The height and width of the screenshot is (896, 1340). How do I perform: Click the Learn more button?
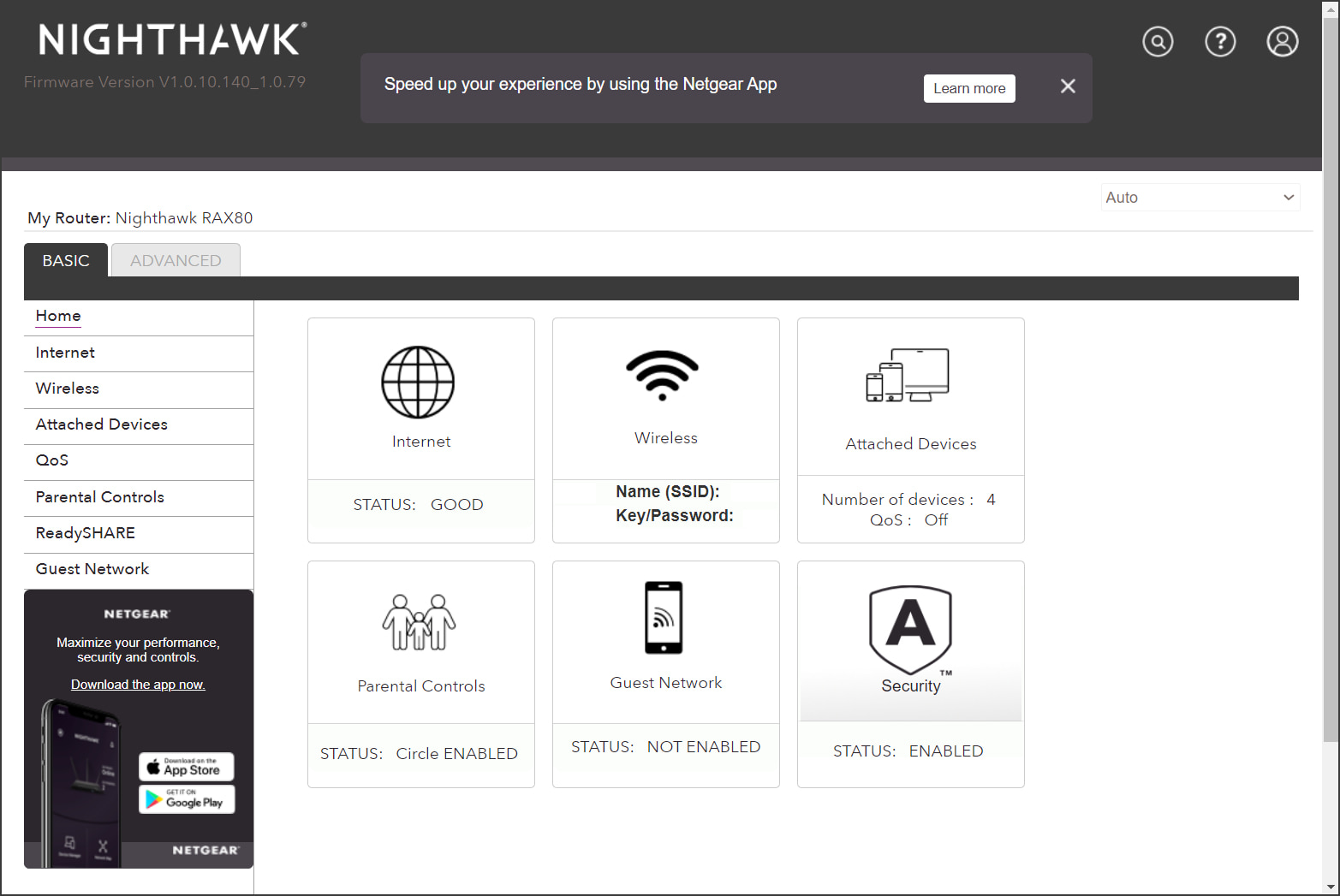tap(969, 88)
